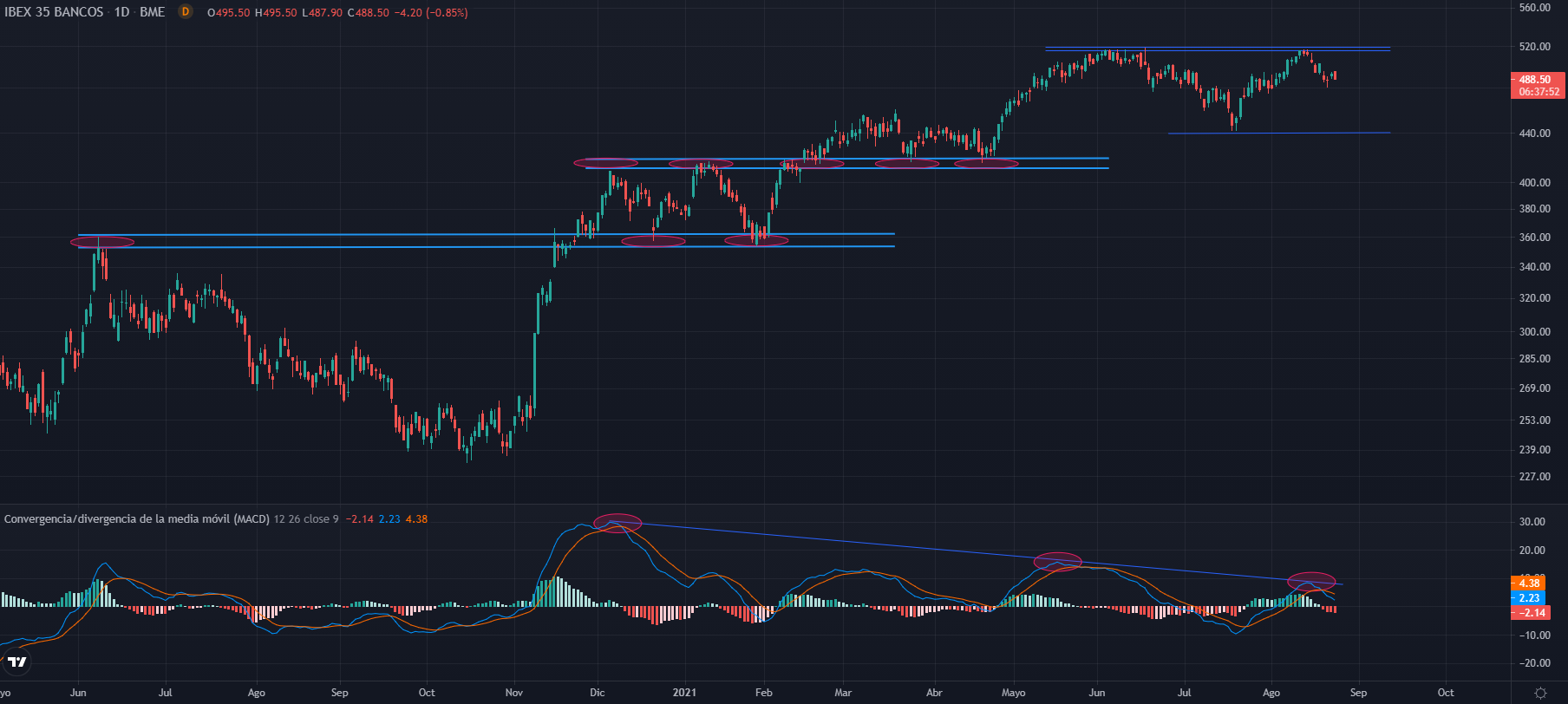1568x704 pixels.
Task: Click the 2021 label on time axis
Action: (684, 693)
